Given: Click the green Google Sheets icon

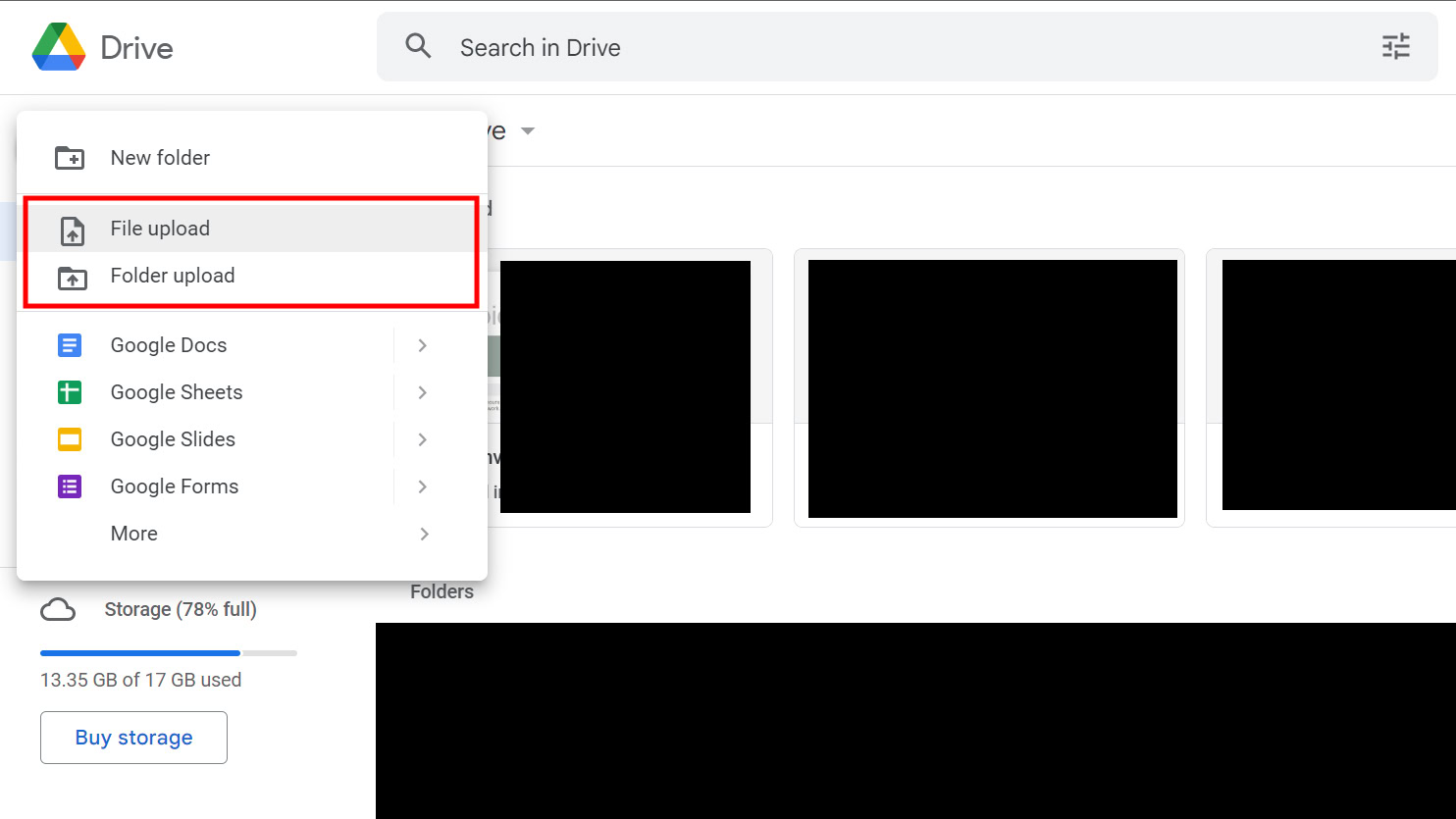Looking at the screenshot, I should pos(70,392).
